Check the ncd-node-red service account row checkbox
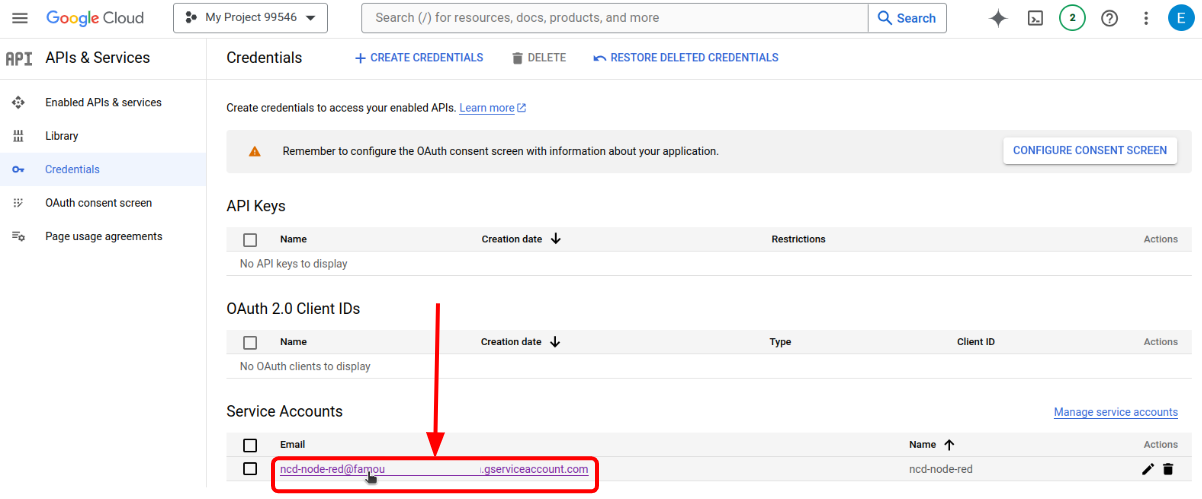Viewport: 1202px width, 499px height. pyautogui.click(x=250, y=469)
